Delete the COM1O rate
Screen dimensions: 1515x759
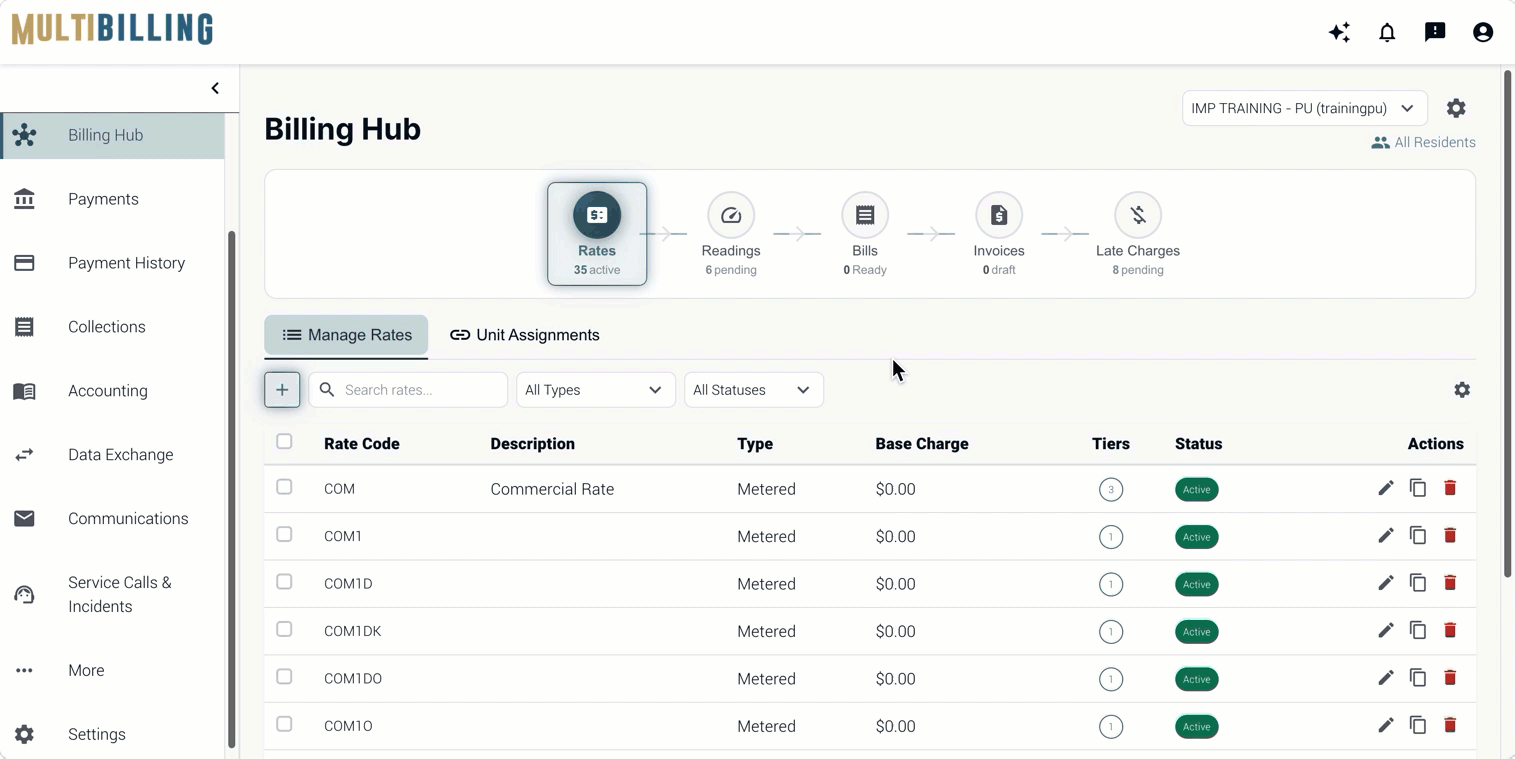point(1450,725)
